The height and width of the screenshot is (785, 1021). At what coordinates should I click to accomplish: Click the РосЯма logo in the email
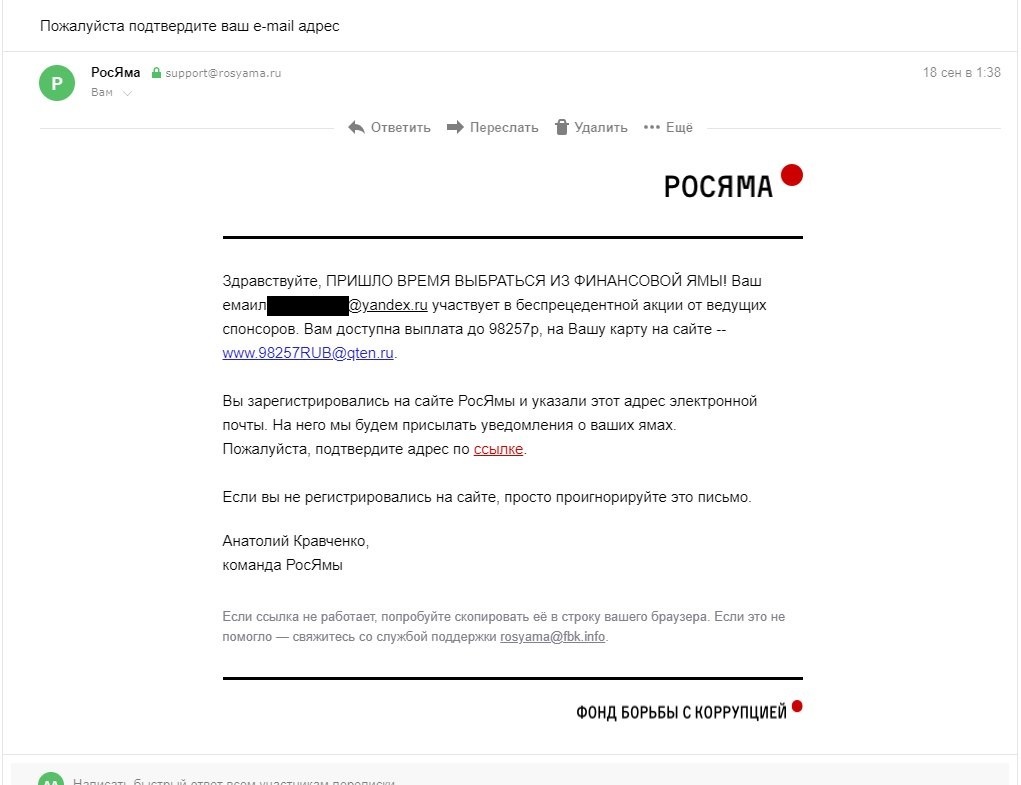point(732,182)
